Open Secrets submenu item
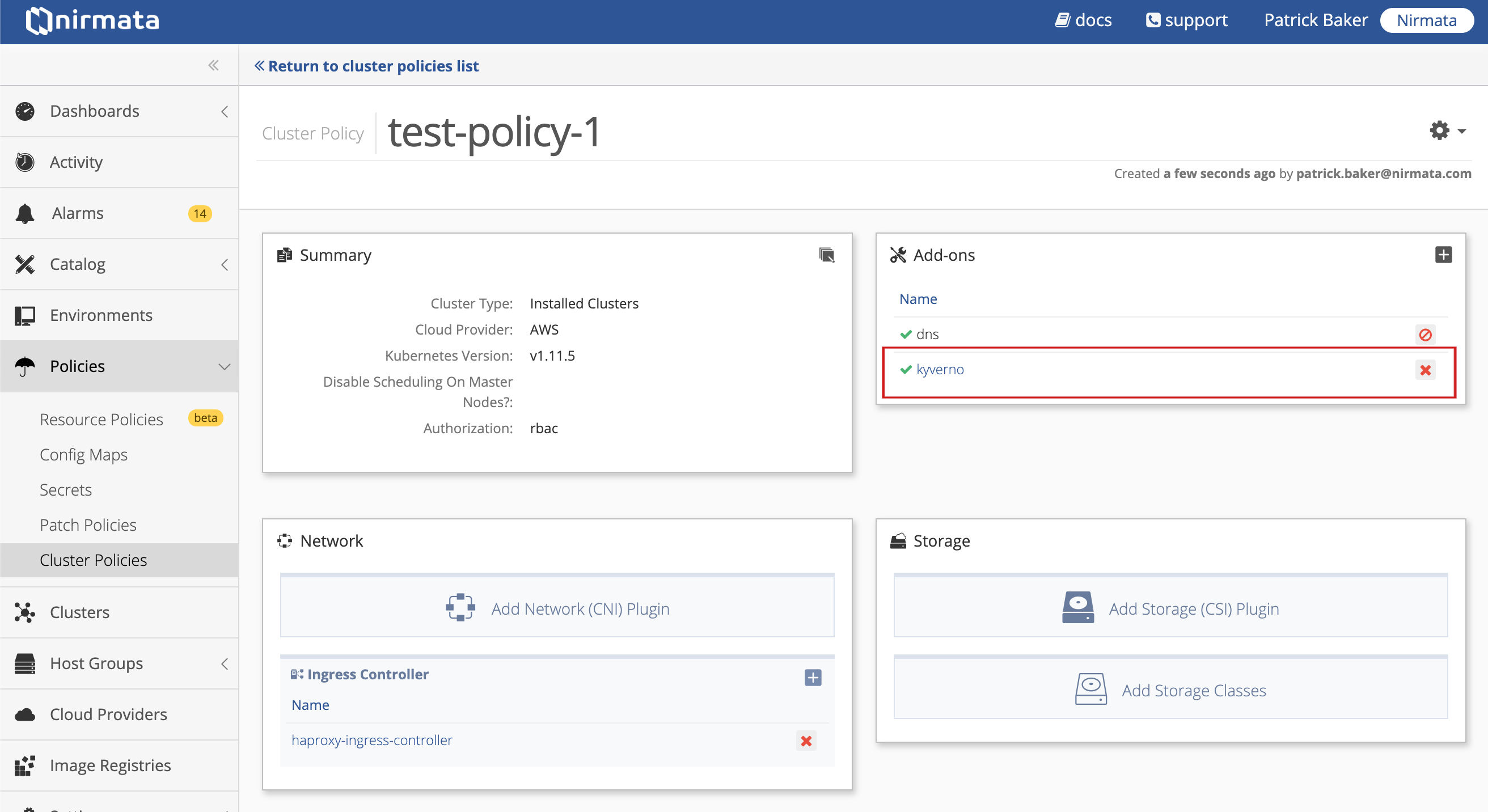The width and height of the screenshot is (1488, 812). [x=66, y=489]
